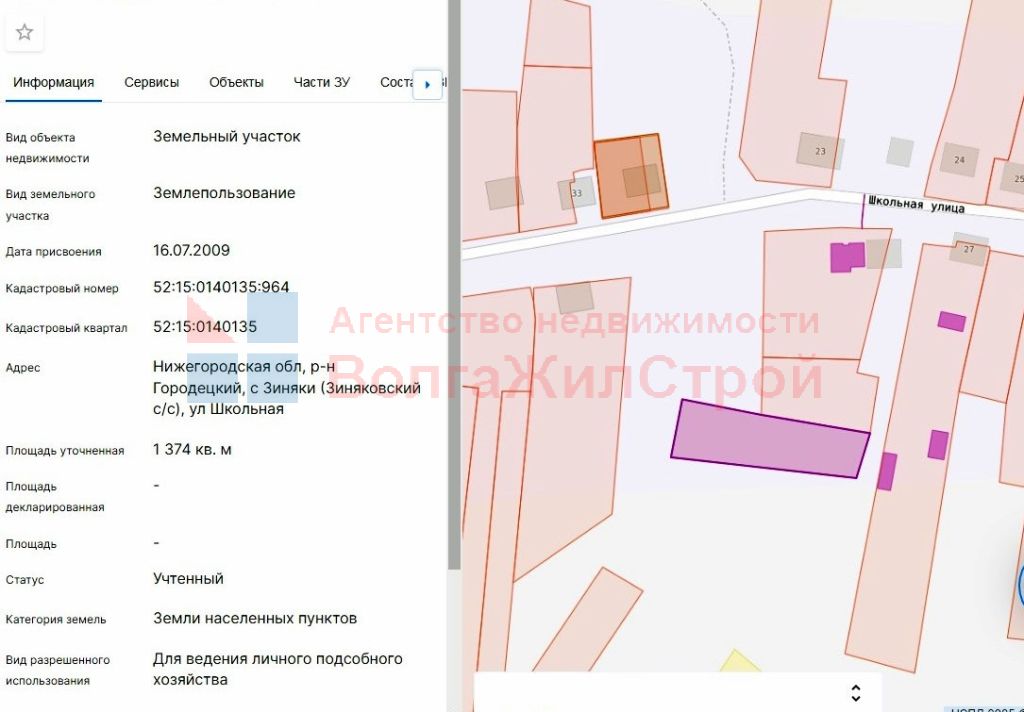Image resolution: width=1024 pixels, height=712 pixels.
Task: Click the status value Учтенный
Action: coord(188,579)
